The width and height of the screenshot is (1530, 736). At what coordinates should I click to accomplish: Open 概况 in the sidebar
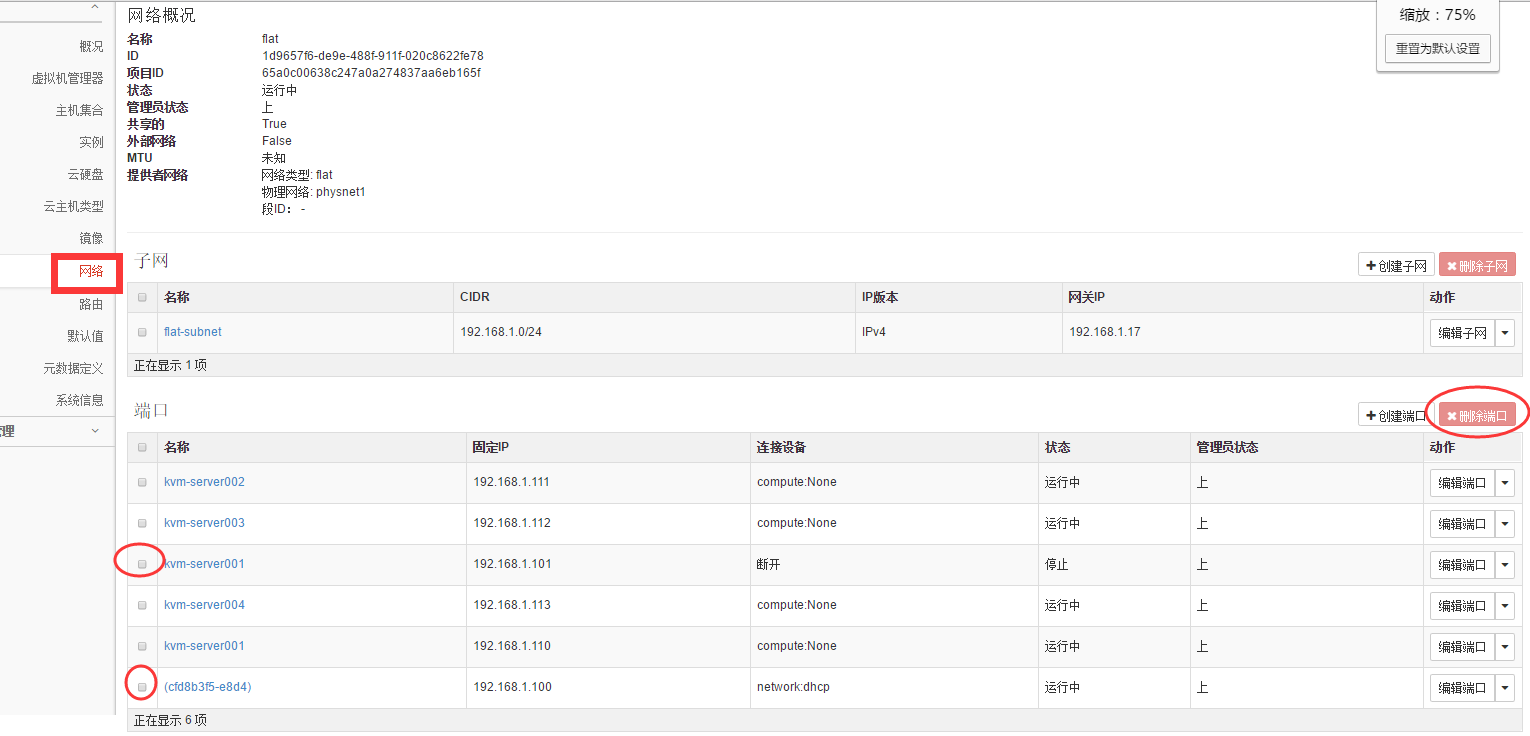(91, 46)
